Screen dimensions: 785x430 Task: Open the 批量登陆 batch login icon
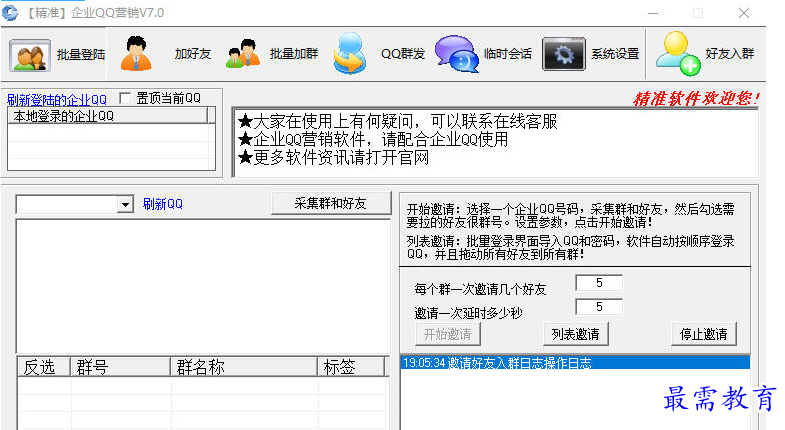click(30, 55)
